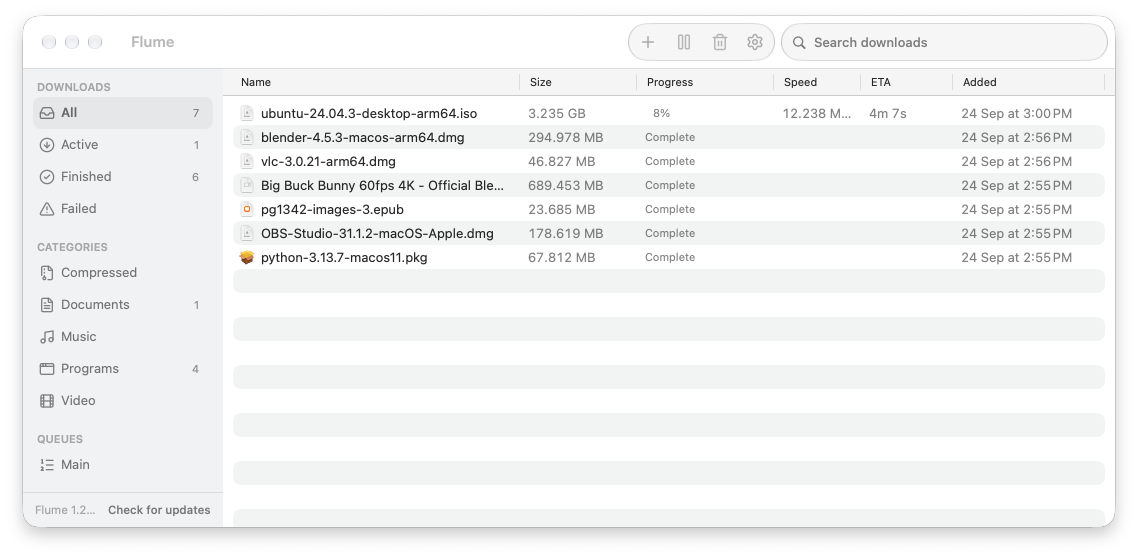This screenshot has width=1138, height=557.
Task: Show Active downloads in sidebar
Action: [123, 145]
